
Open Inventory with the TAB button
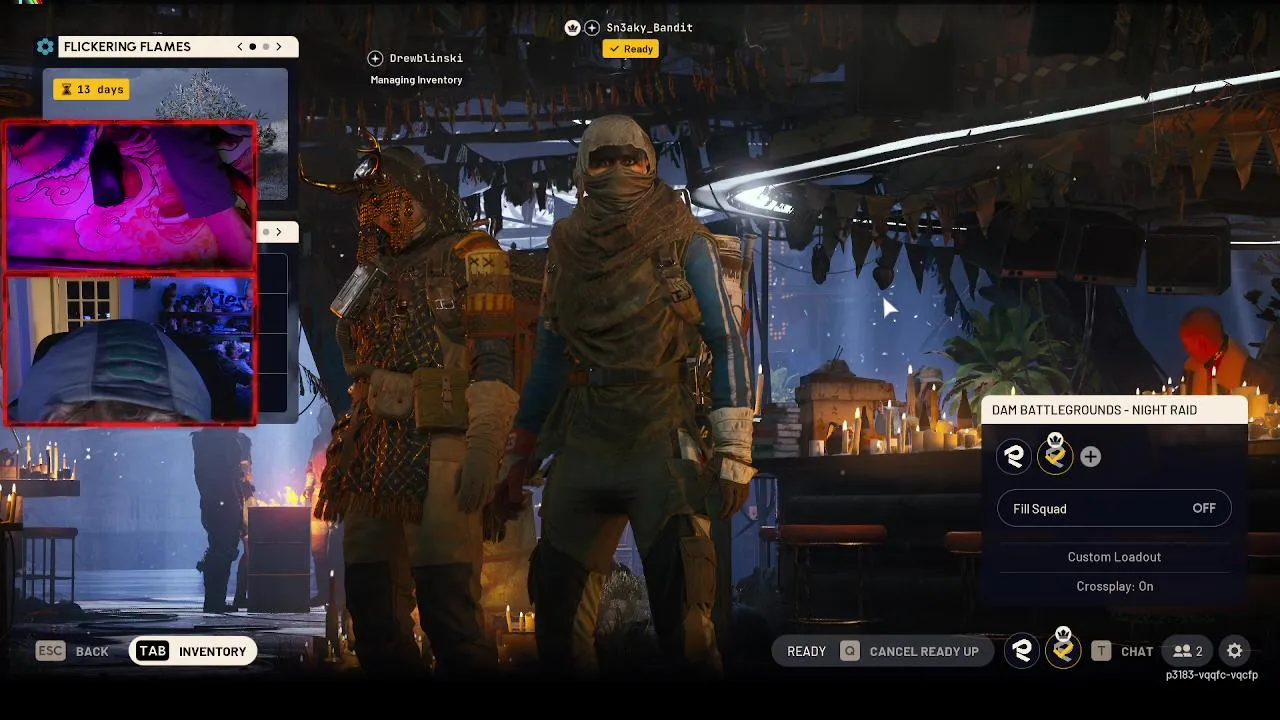(193, 651)
